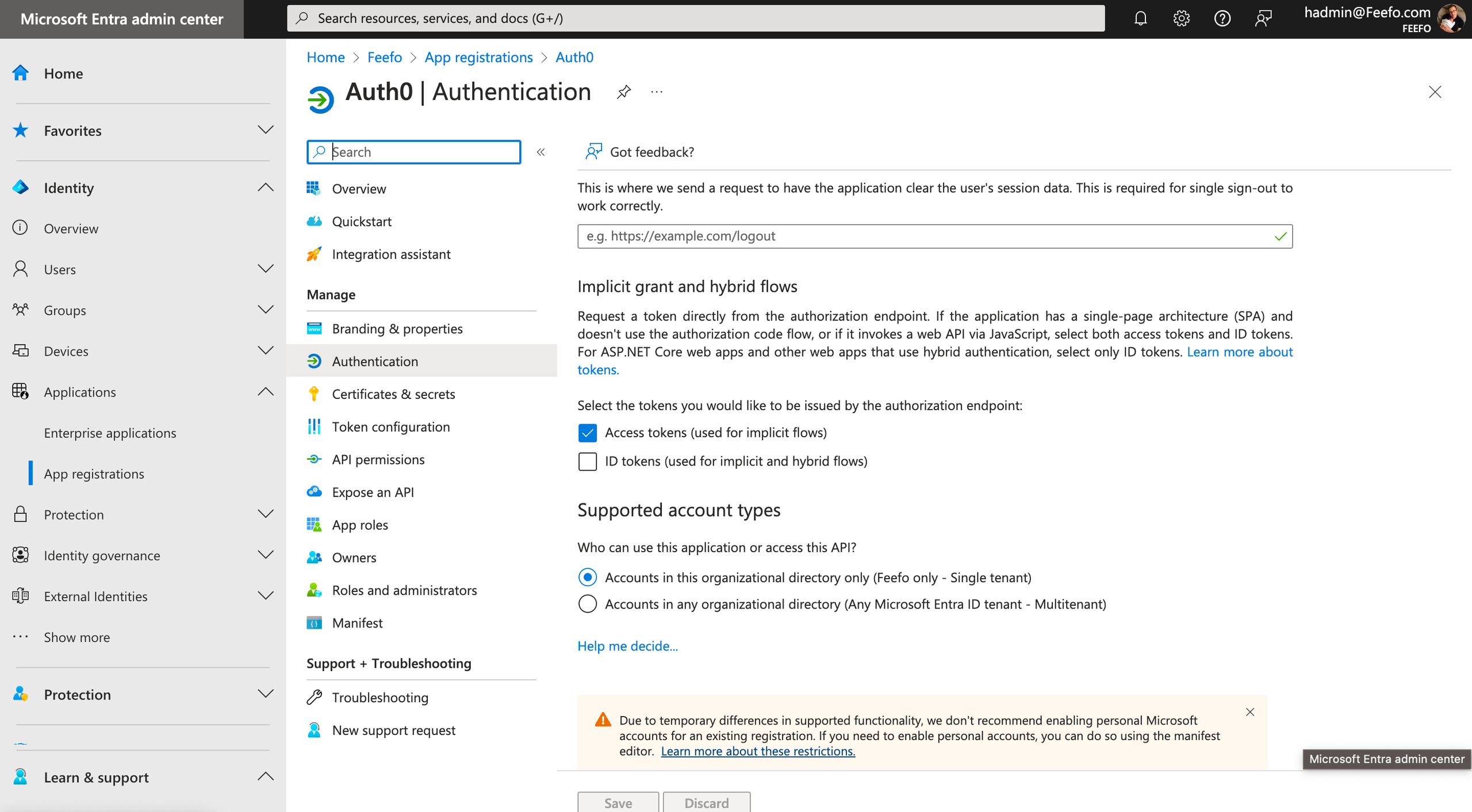The height and width of the screenshot is (812, 1472).
Task: Open the portal settings gear icon
Action: coord(1181,18)
